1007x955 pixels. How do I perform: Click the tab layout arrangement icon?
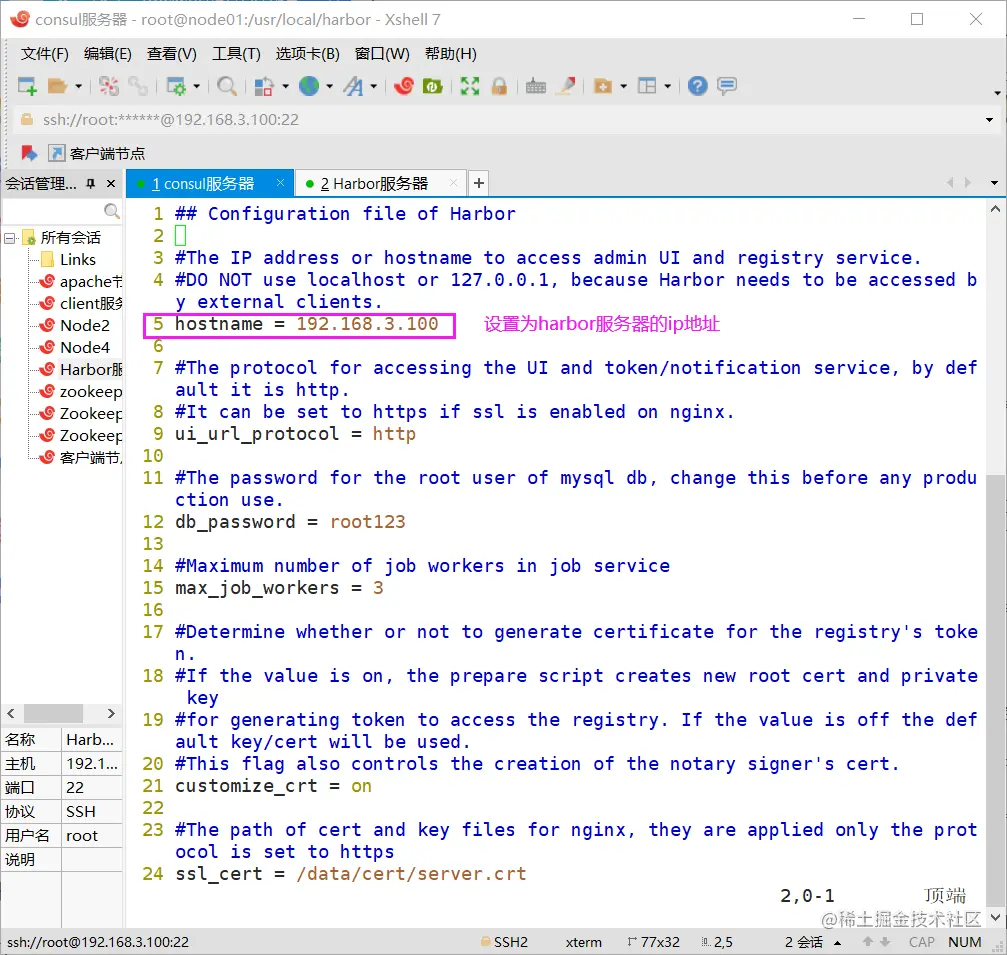647,85
